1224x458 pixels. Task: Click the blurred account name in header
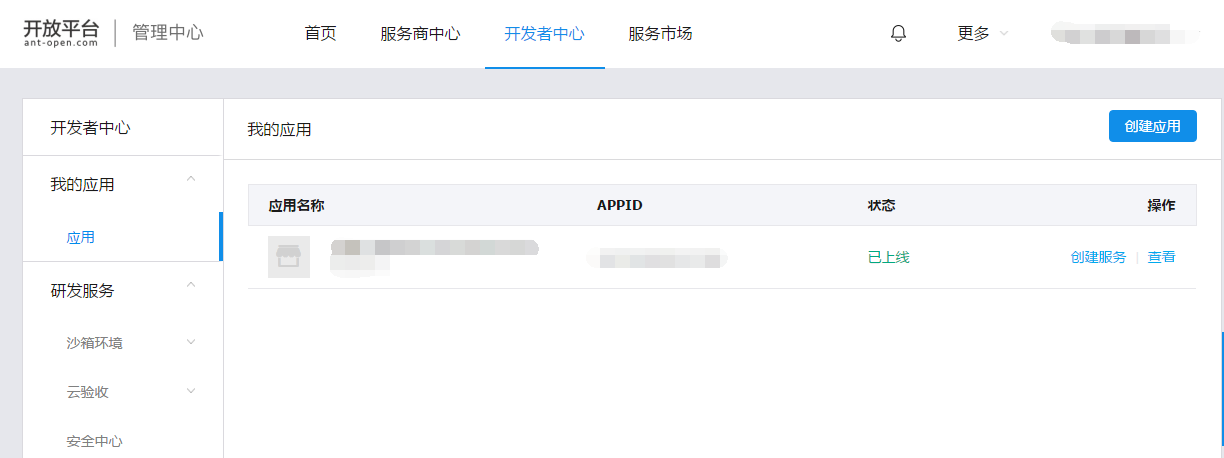pos(1124,35)
